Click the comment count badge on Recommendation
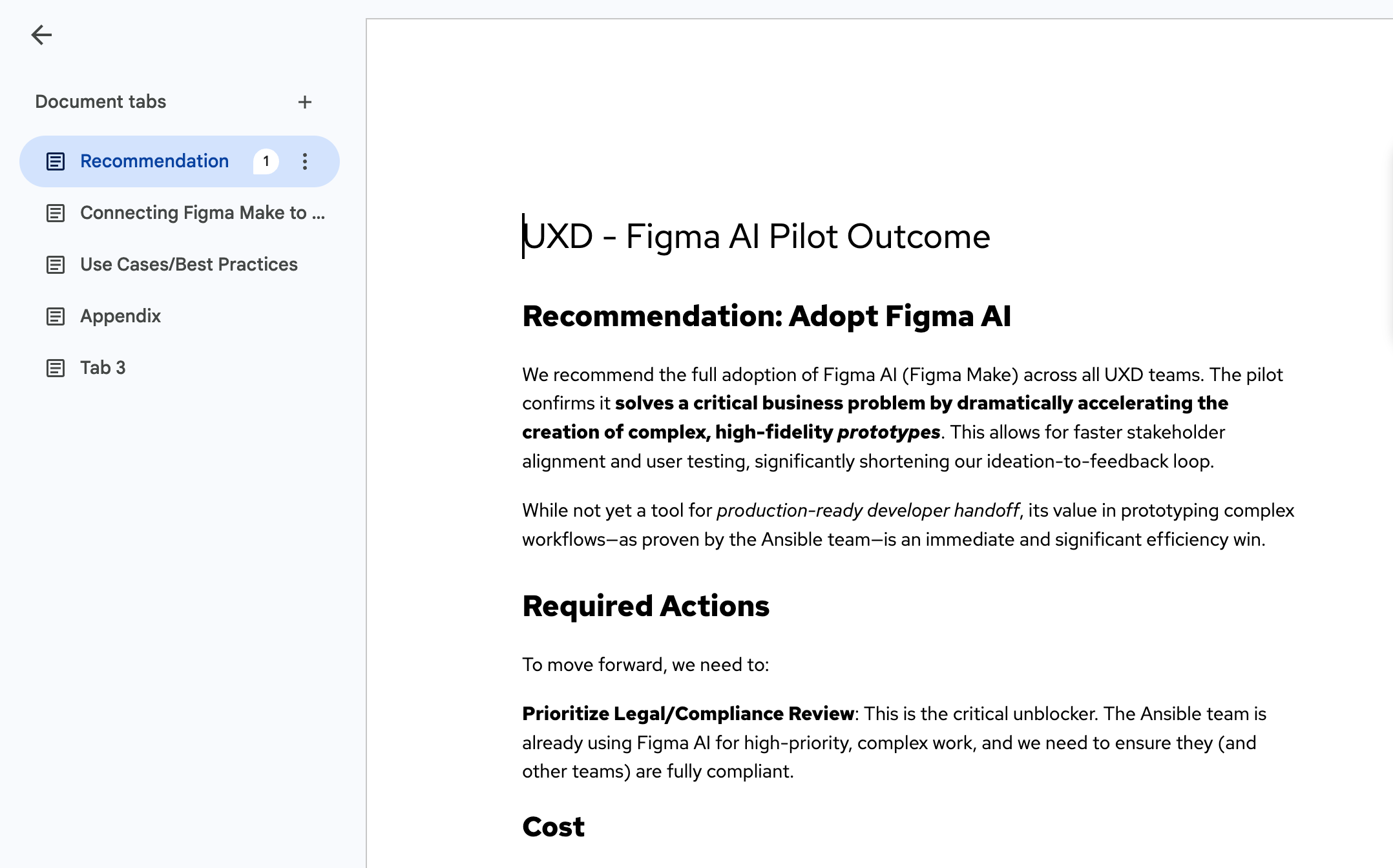Viewport: 1393px width, 868px height. [265, 161]
